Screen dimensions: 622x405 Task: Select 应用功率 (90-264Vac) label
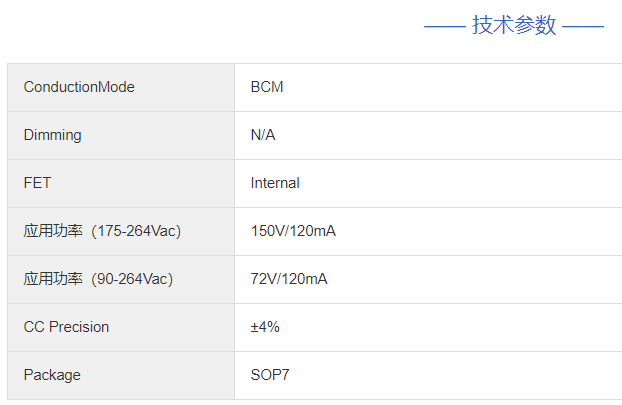pos(98,279)
